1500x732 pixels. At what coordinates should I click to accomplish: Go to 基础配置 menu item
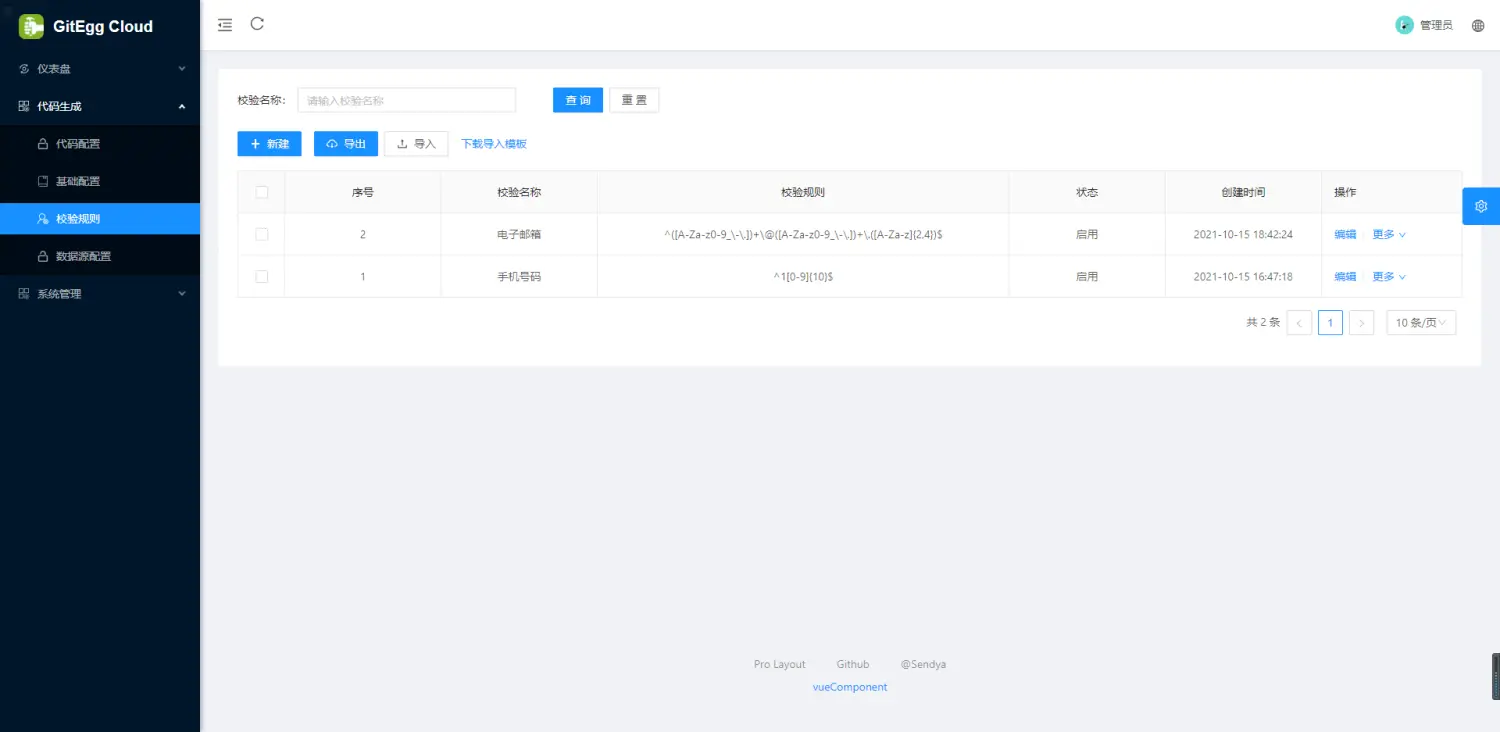pyautogui.click(x=100, y=181)
